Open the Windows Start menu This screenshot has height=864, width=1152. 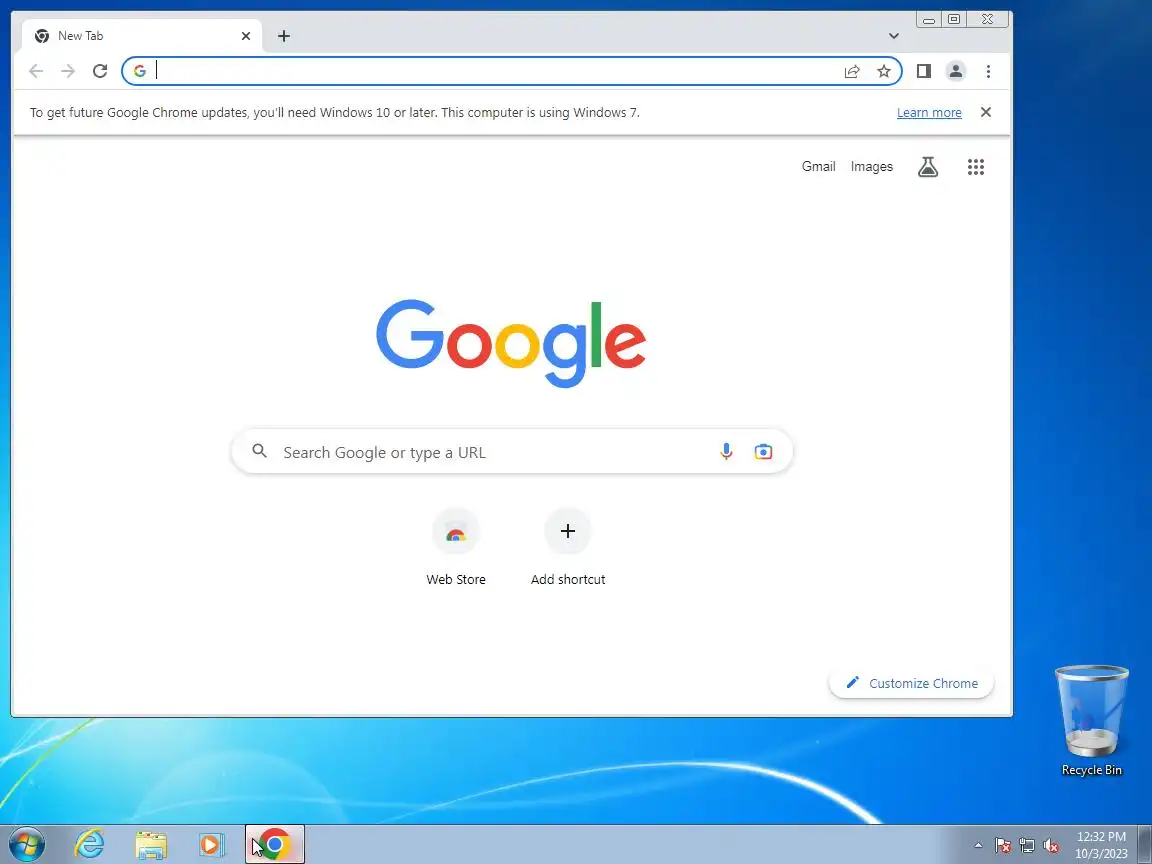27,845
